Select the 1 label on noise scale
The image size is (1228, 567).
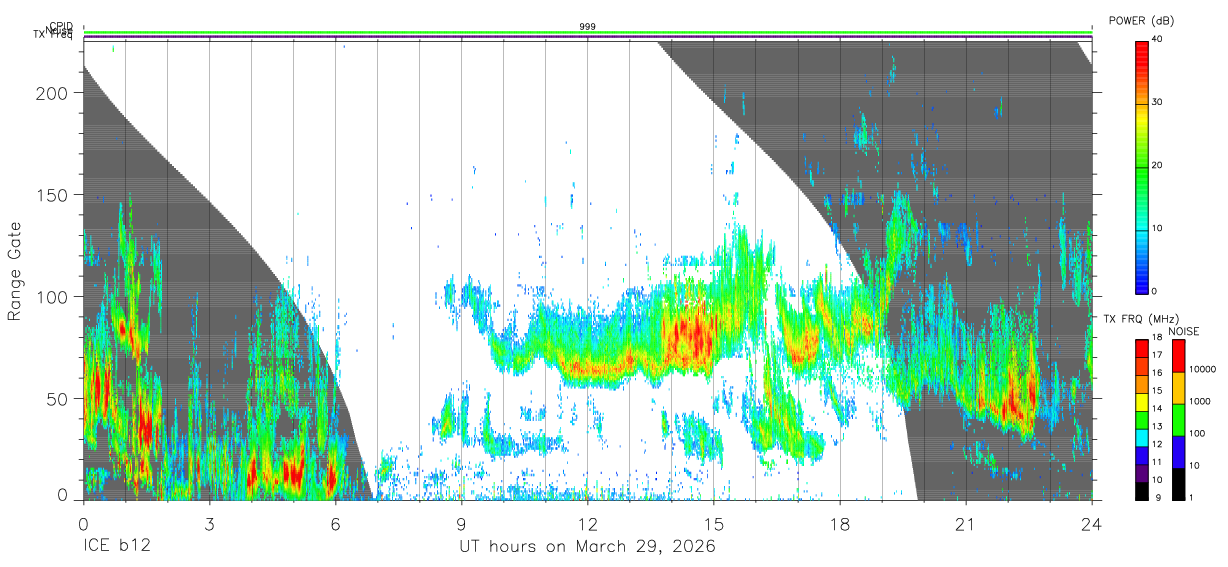(x=1192, y=497)
